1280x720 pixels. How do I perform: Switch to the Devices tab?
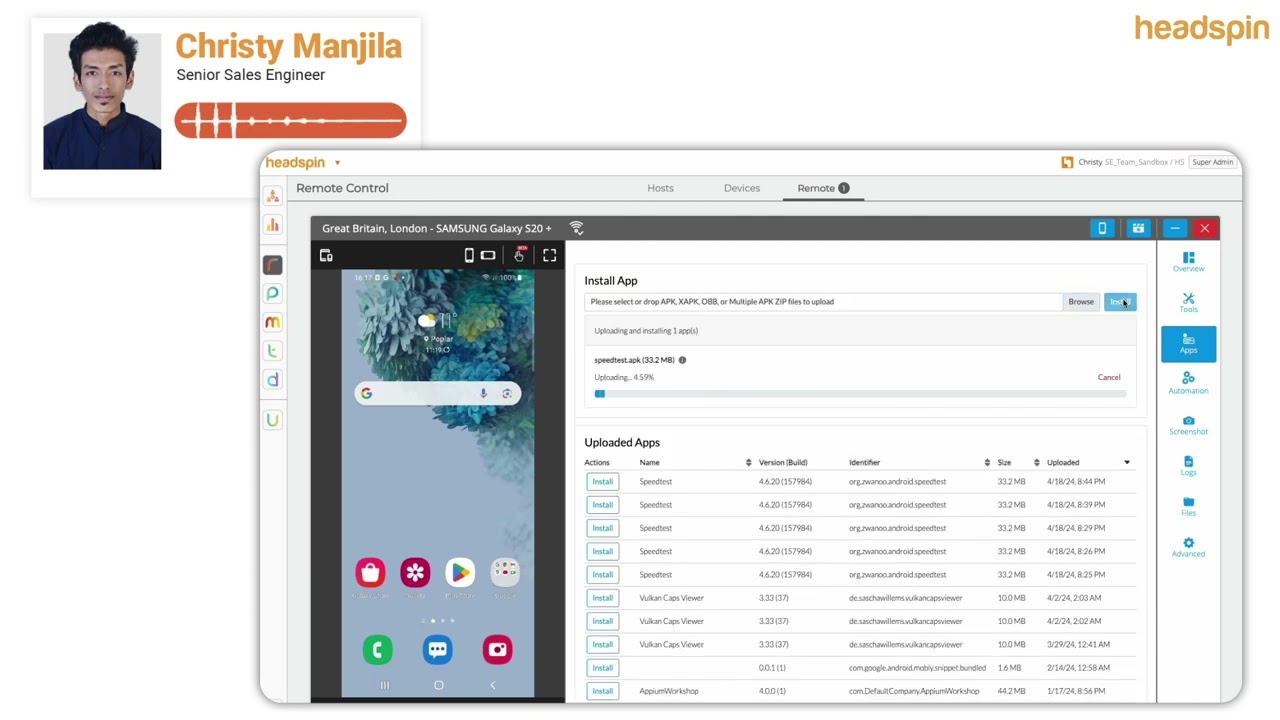click(742, 188)
